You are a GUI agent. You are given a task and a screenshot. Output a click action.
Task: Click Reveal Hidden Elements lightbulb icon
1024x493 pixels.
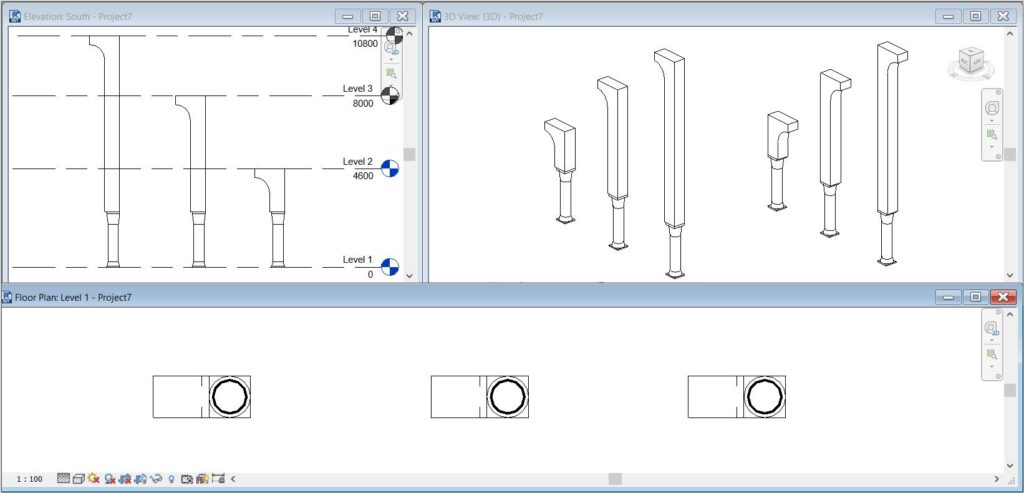[171, 479]
